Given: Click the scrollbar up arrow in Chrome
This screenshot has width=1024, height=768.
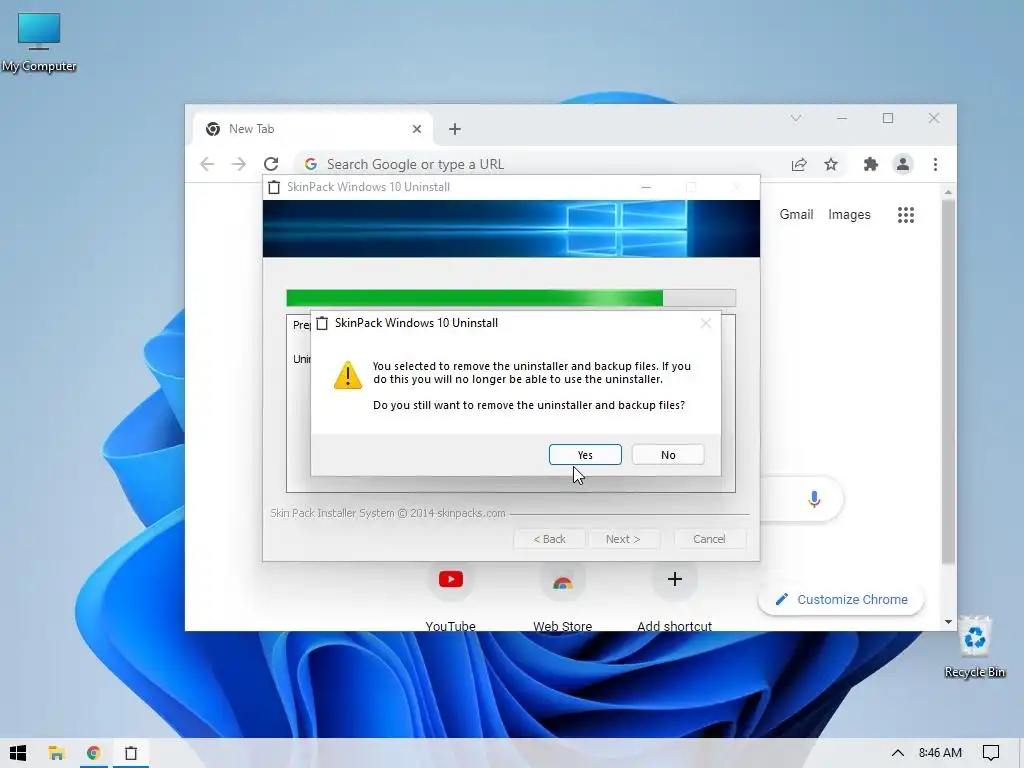Looking at the screenshot, I should point(948,193).
